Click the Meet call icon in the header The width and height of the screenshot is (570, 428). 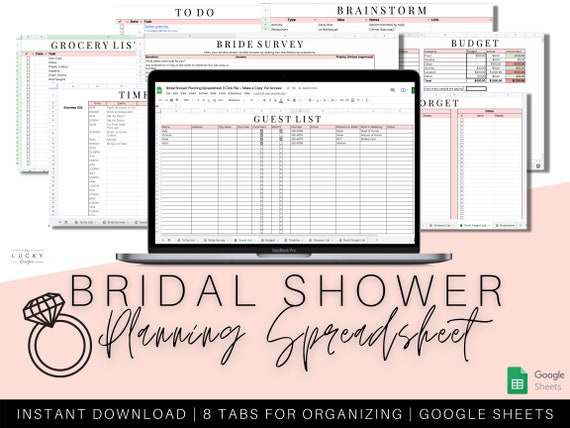coord(403,90)
